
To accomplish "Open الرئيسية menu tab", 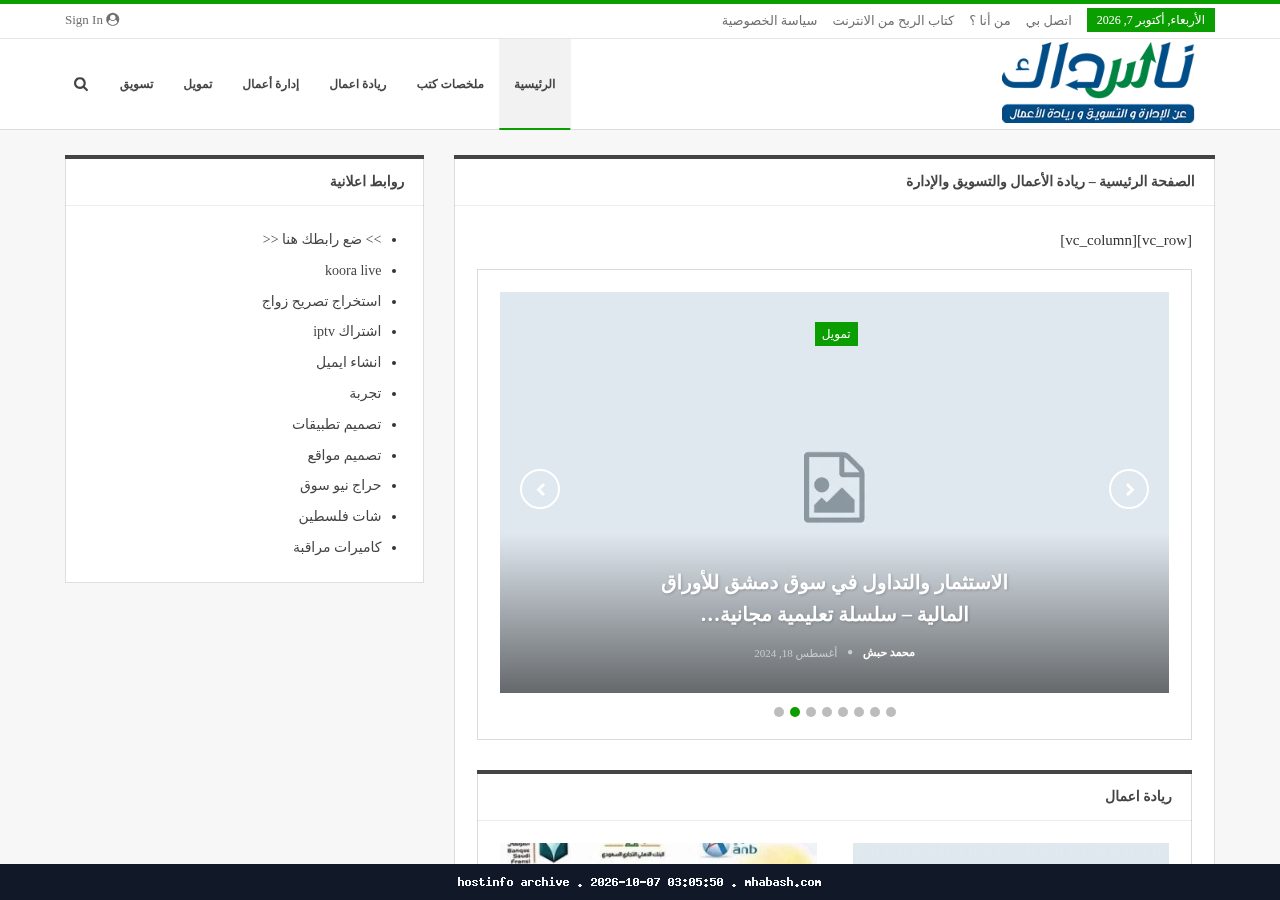I will [x=535, y=84].
